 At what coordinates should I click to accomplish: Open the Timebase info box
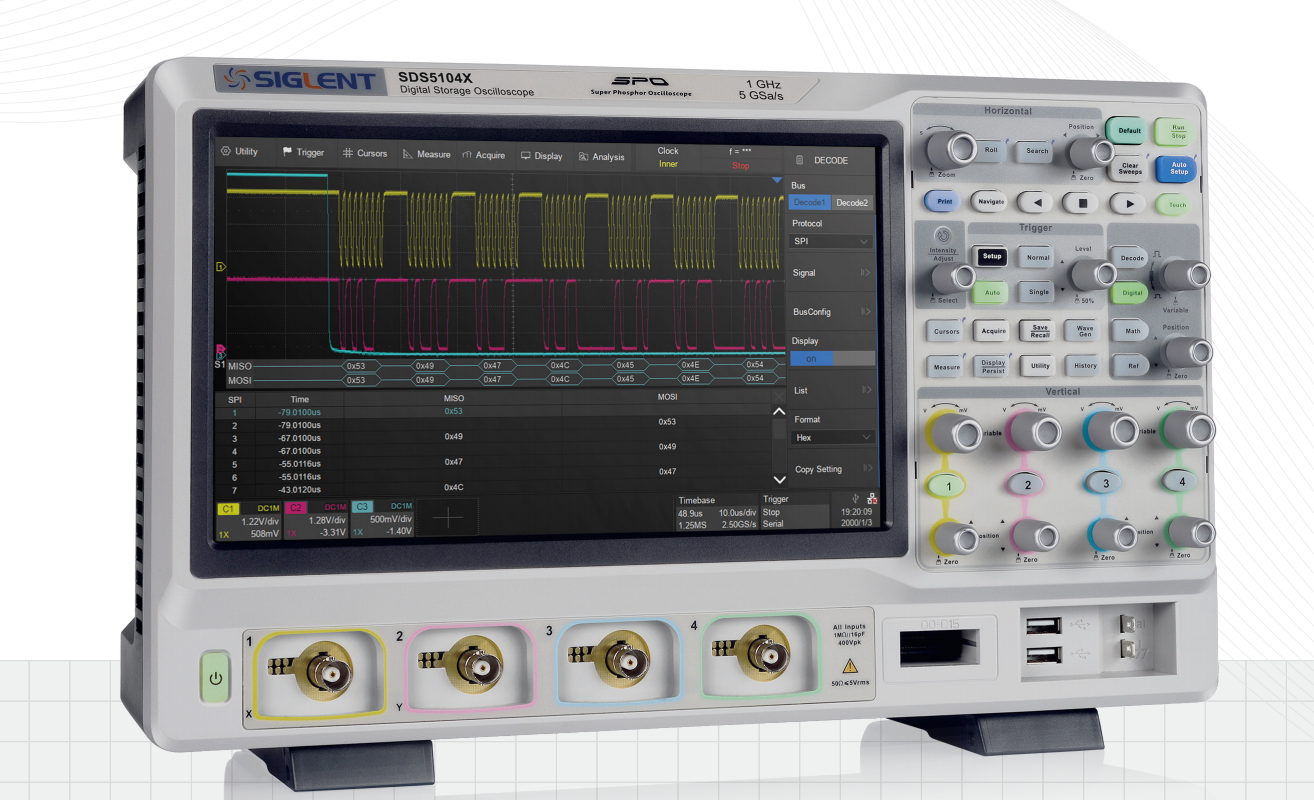pos(716,512)
